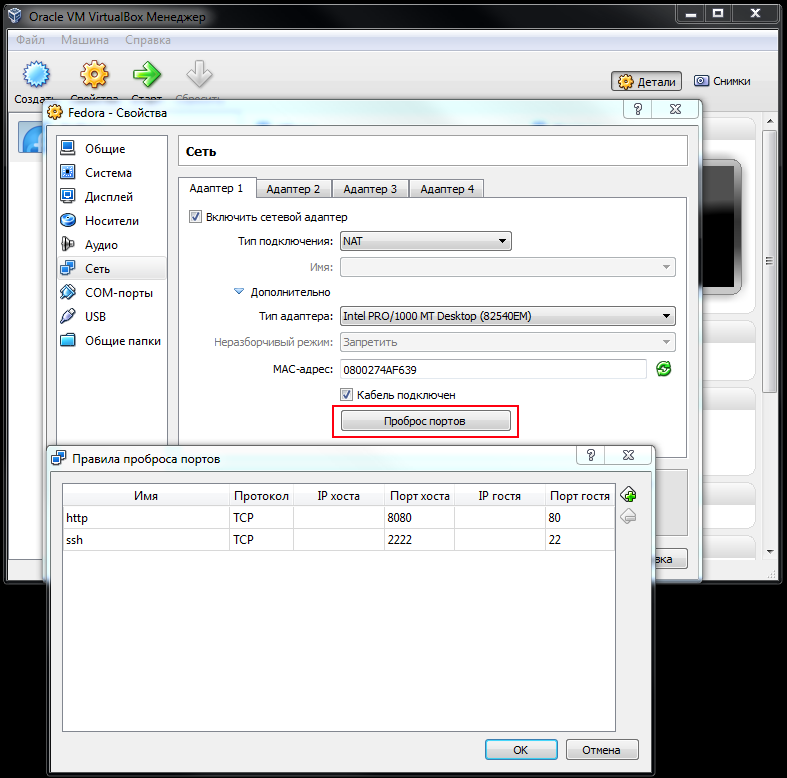Select the ssh rule name cell
Viewport: 787px width, 778px height.
pos(146,540)
